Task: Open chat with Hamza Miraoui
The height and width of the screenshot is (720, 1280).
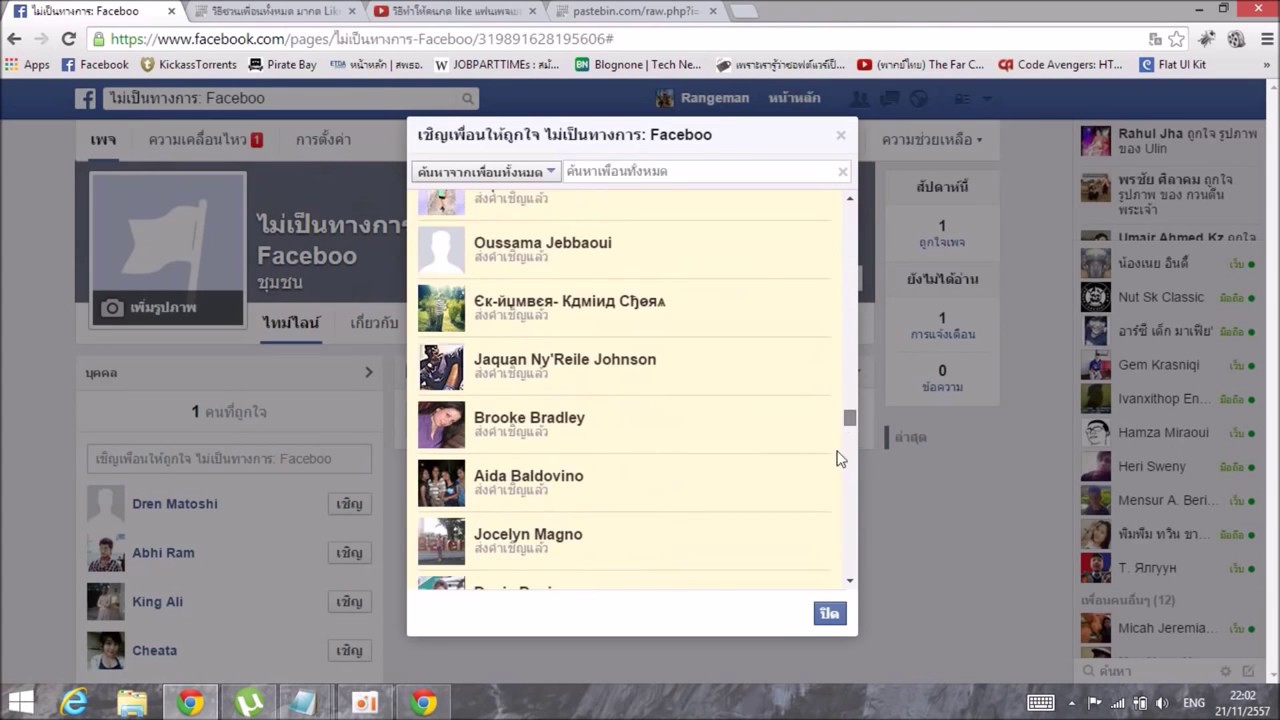Action: tap(1169, 433)
